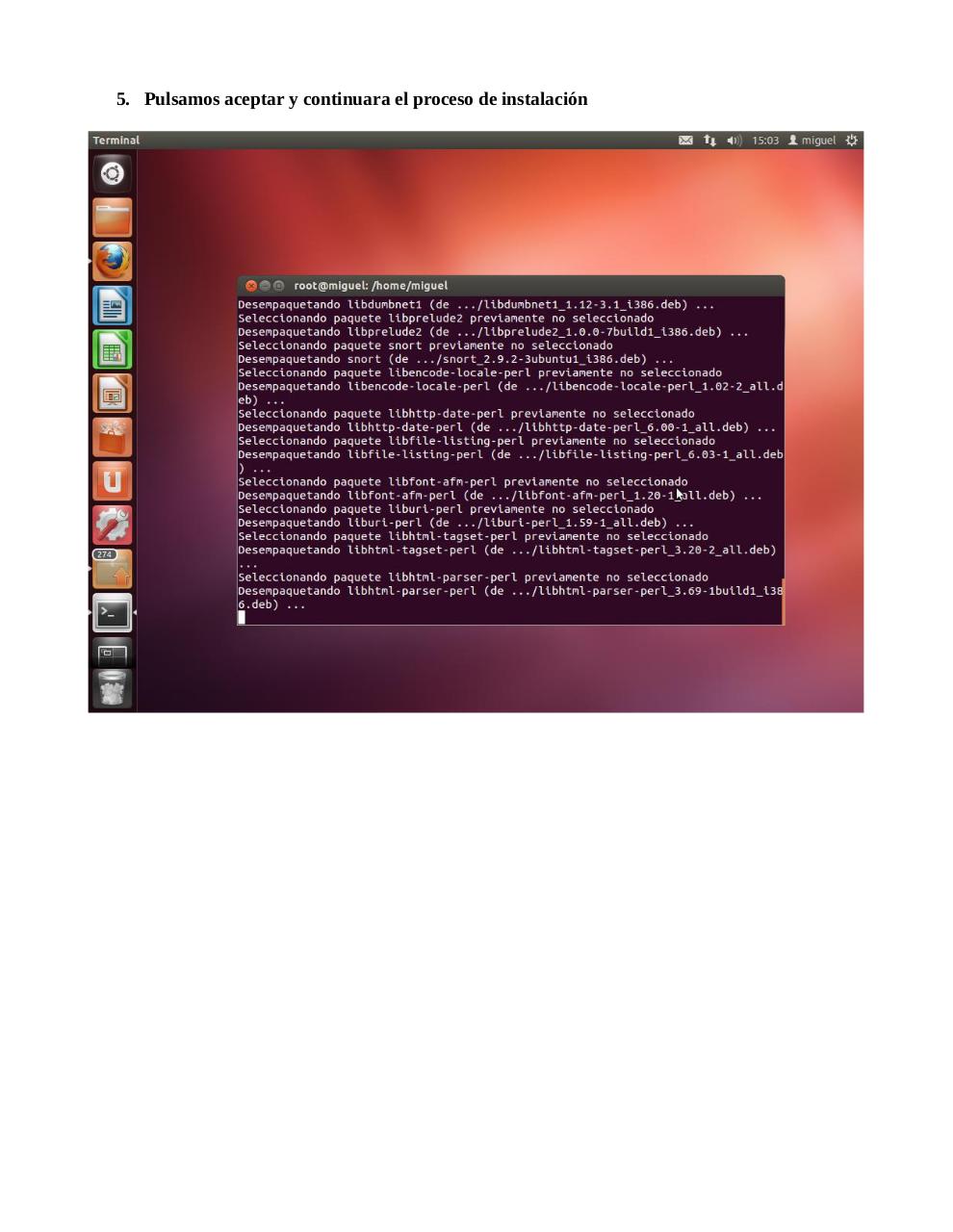Click the terminal window's right scrollbar
Screen dimensions: 953x1232
pos(783,602)
